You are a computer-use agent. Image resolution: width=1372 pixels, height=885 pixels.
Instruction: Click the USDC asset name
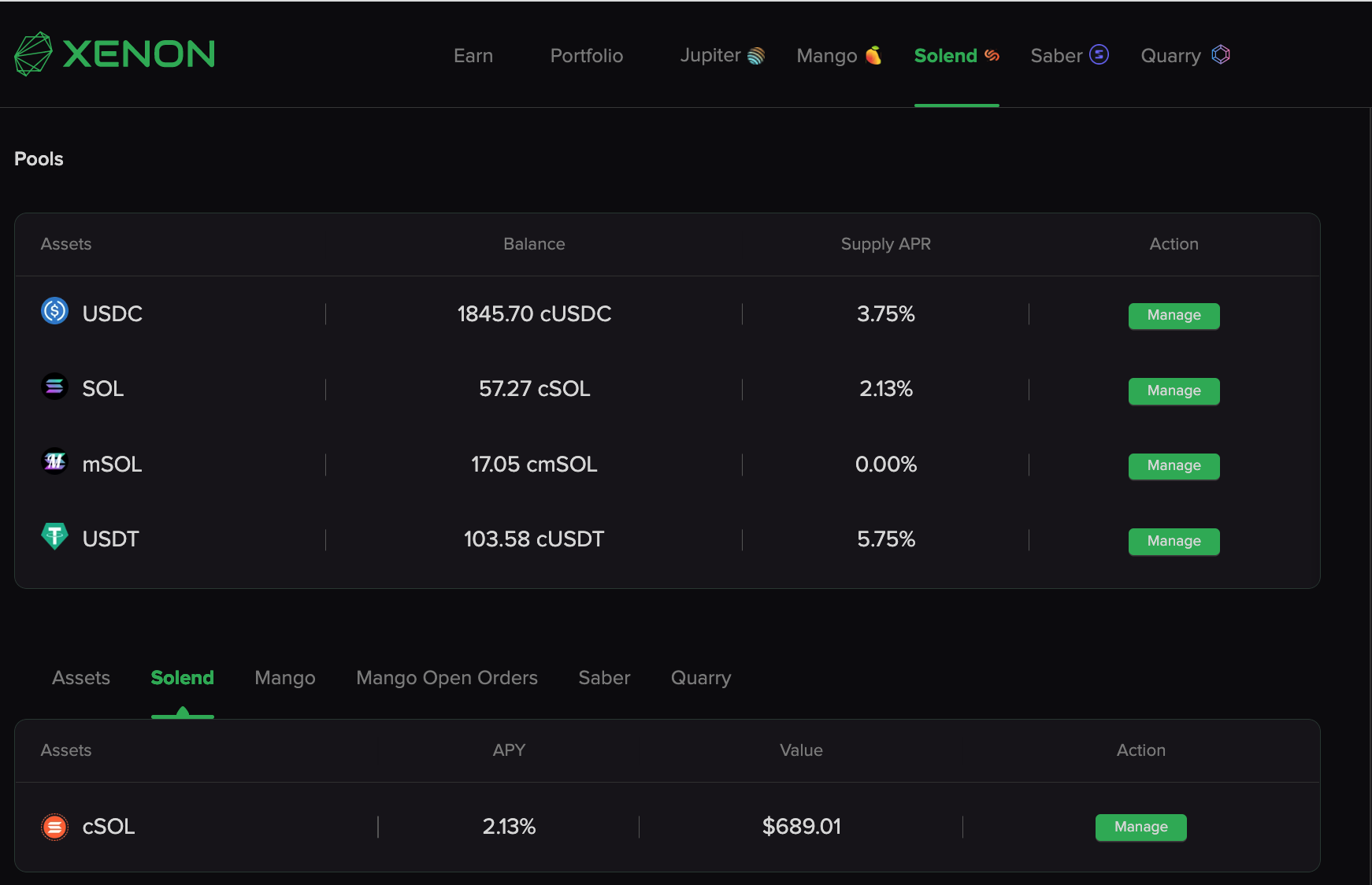[x=113, y=314]
